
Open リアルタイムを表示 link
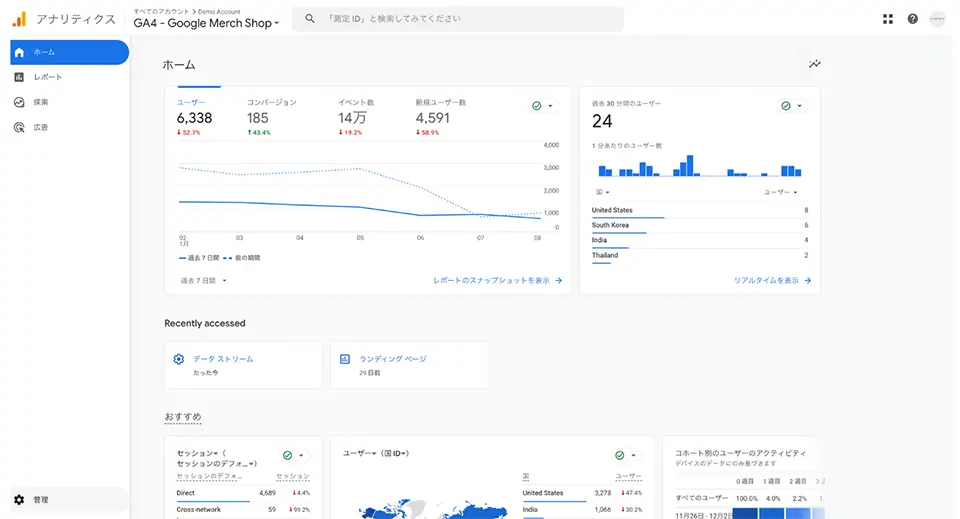pyautogui.click(x=773, y=280)
